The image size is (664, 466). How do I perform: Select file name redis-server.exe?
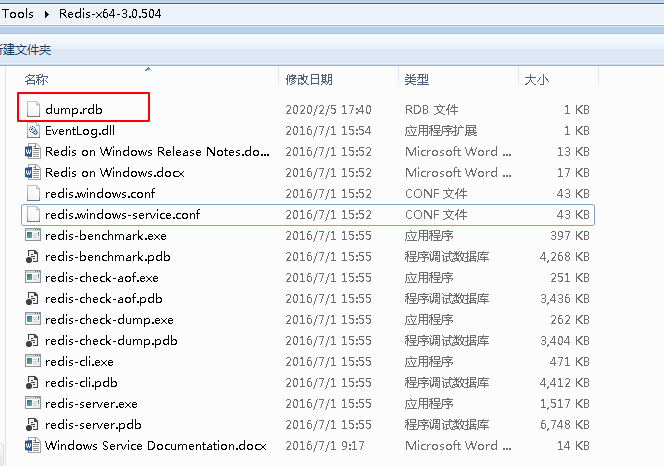[x=91, y=403]
